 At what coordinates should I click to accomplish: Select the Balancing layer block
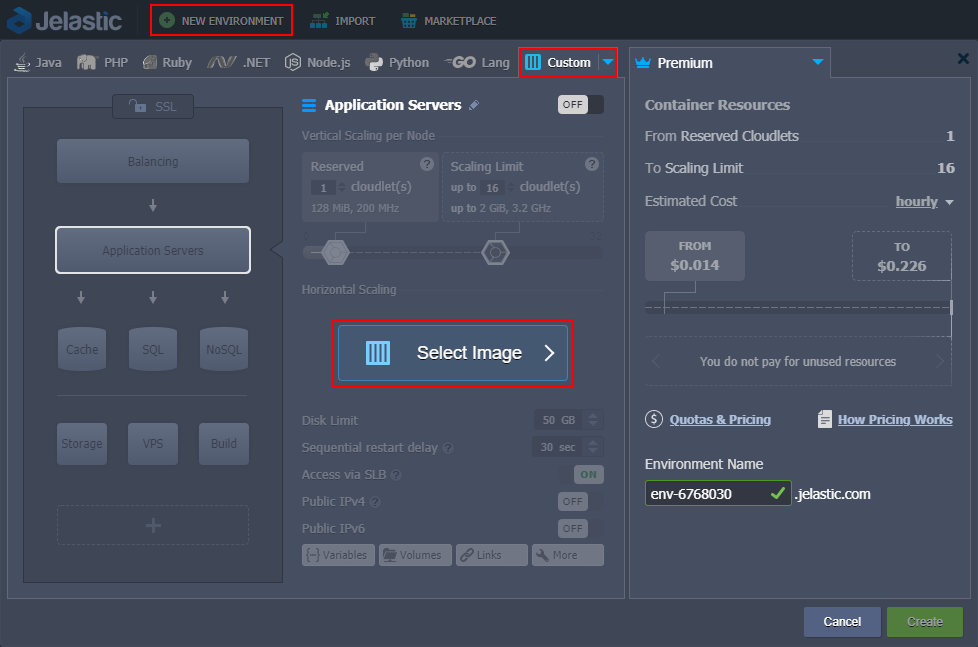coord(153,161)
